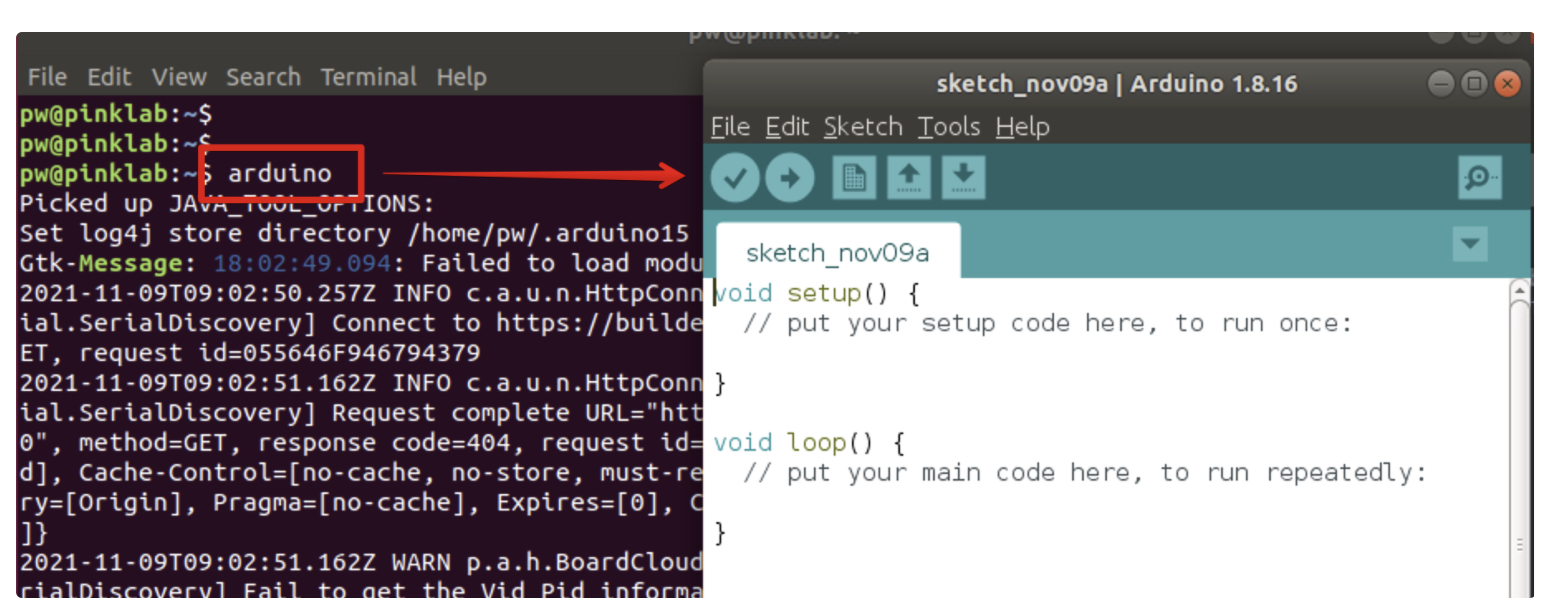
Task: Open the terminal View menu
Action: (179, 77)
